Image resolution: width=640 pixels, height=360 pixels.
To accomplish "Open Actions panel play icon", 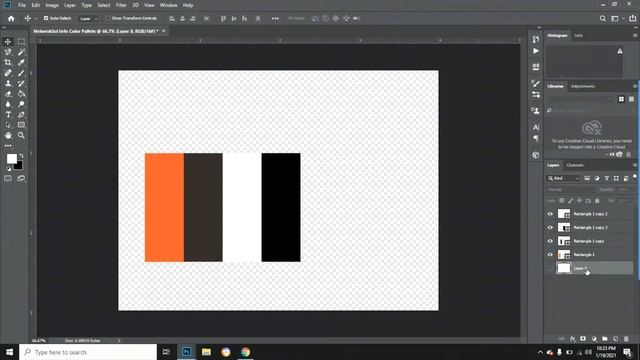I will click(x=536, y=51).
